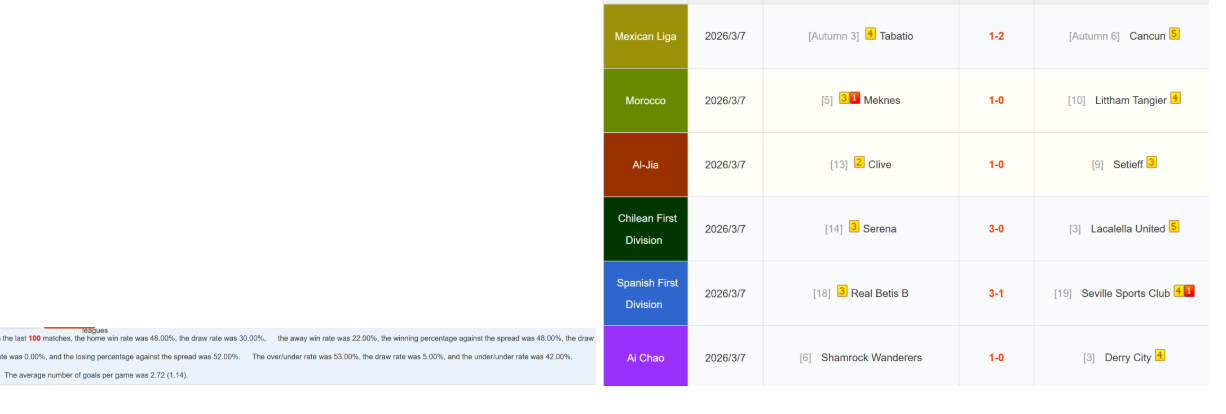Open the Real Betis B 3-1 score
This screenshot has height=414, width=1226.
tap(996, 293)
